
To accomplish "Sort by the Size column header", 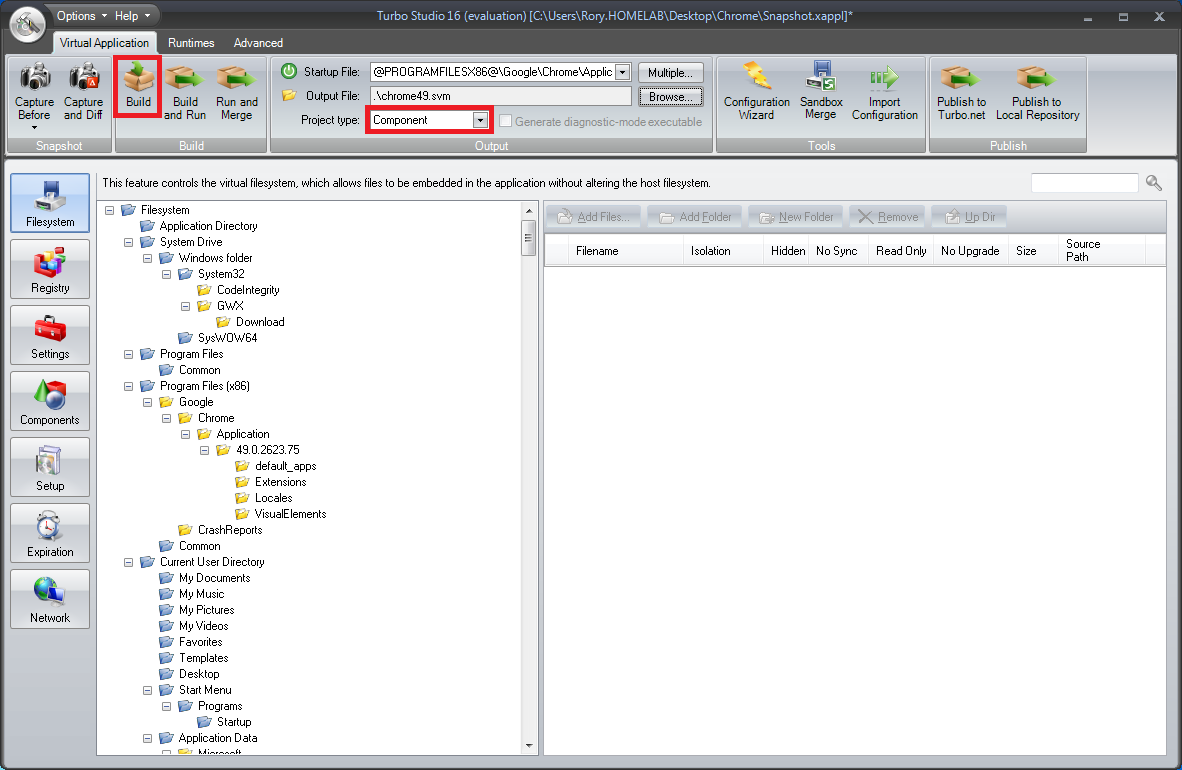I will (x=1034, y=250).
